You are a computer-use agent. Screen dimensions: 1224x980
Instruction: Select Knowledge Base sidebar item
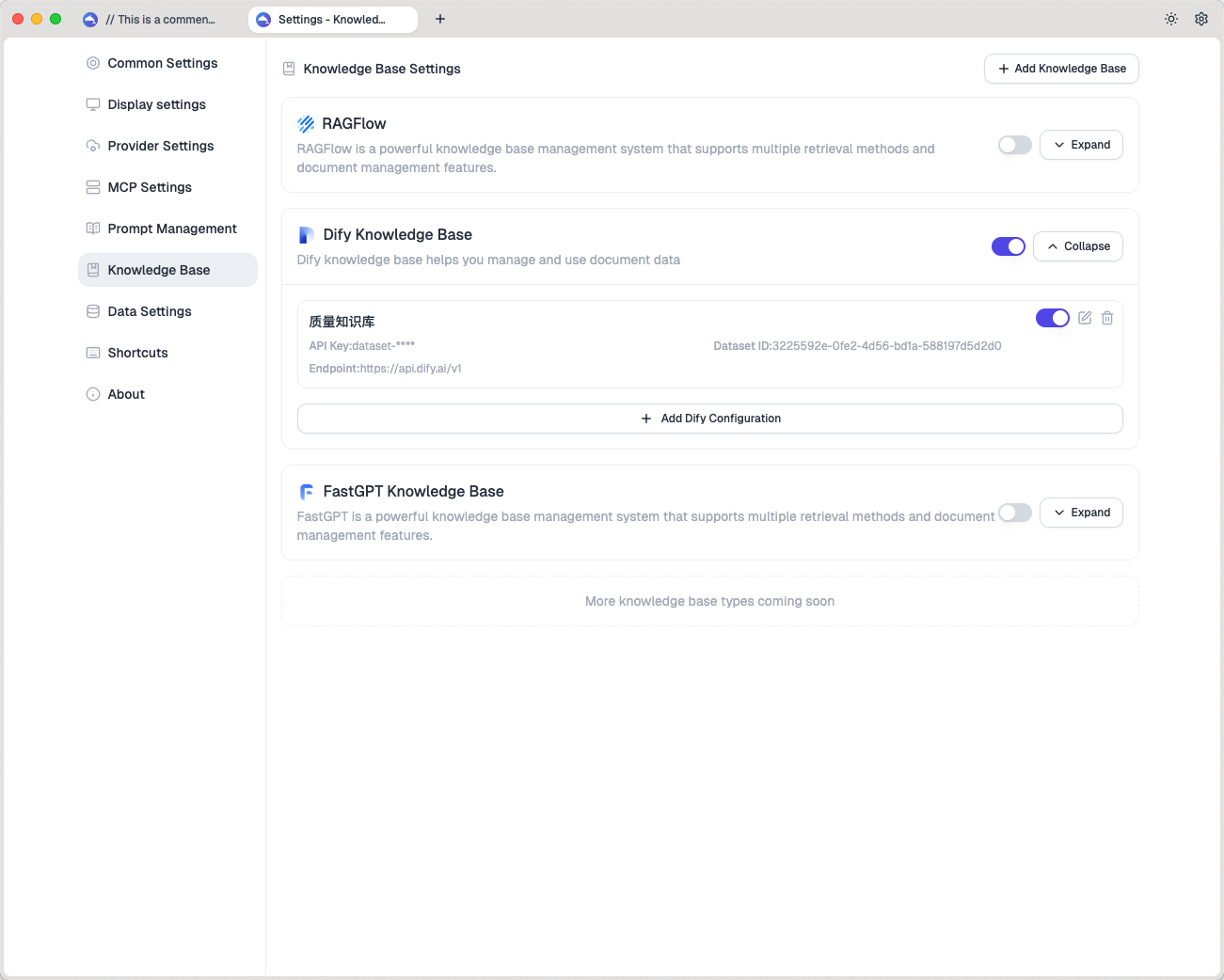(167, 270)
